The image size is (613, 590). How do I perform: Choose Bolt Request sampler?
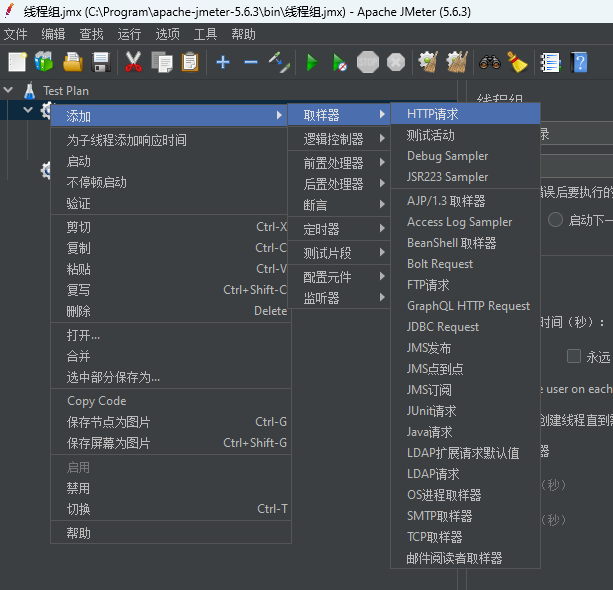(465, 264)
